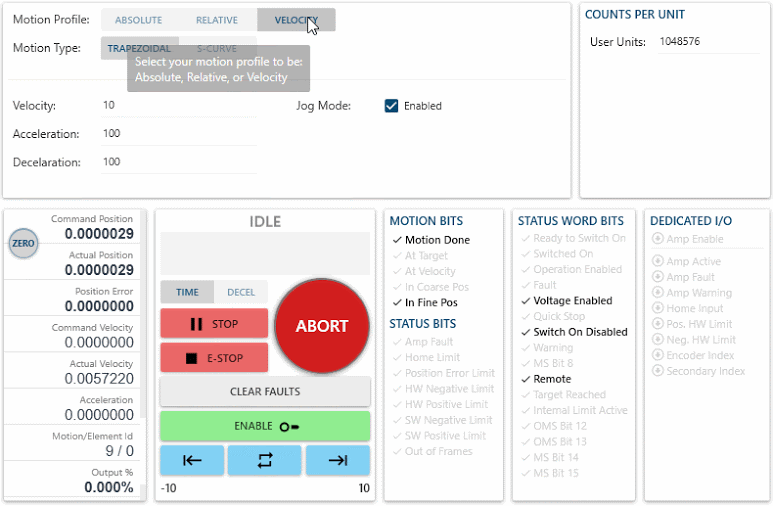Select the ABSOLUTE motion profile
The width and height of the screenshot is (773, 506).
[x=139, y=20]
